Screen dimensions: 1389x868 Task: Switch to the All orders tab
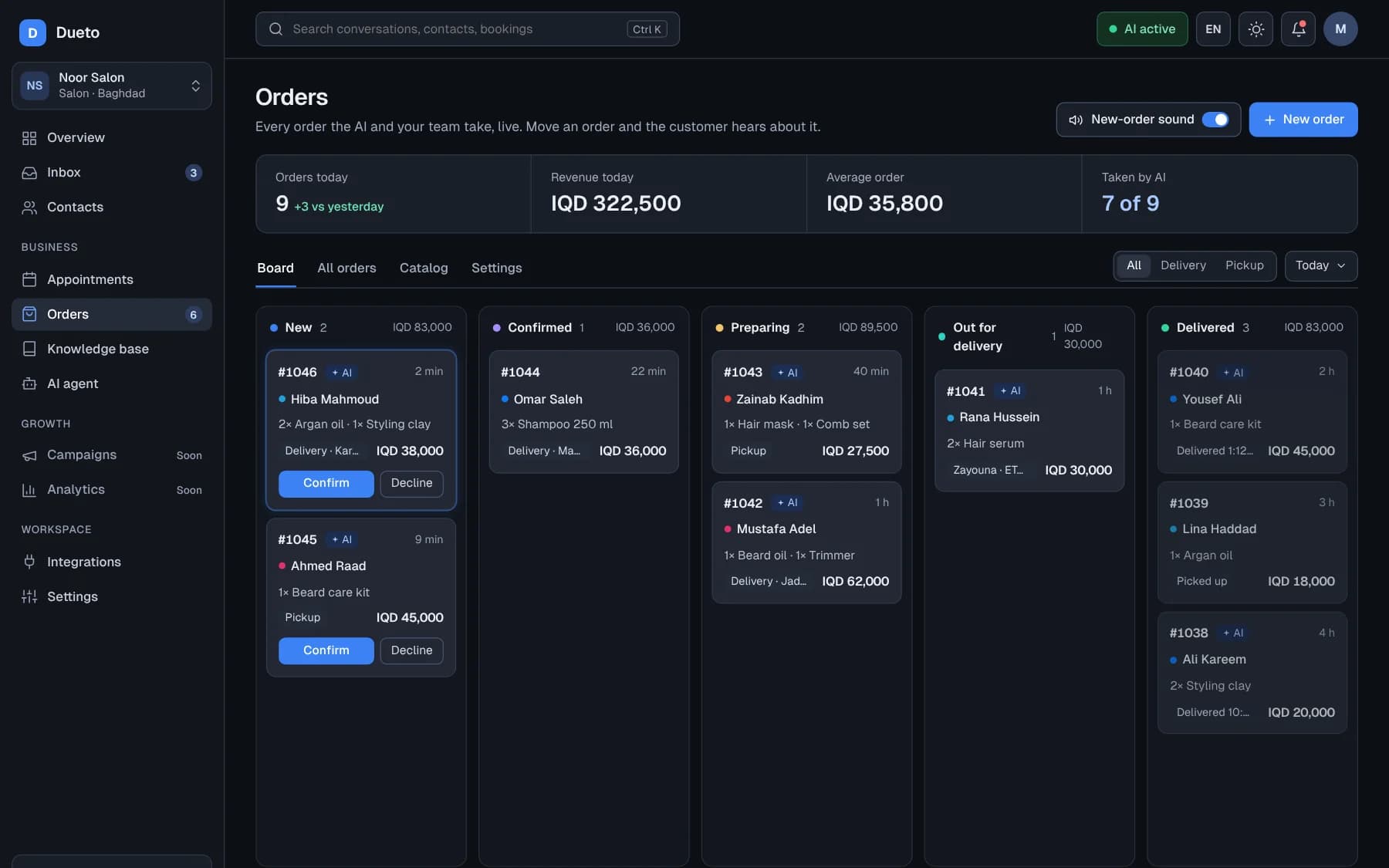[x=346, y=268]
